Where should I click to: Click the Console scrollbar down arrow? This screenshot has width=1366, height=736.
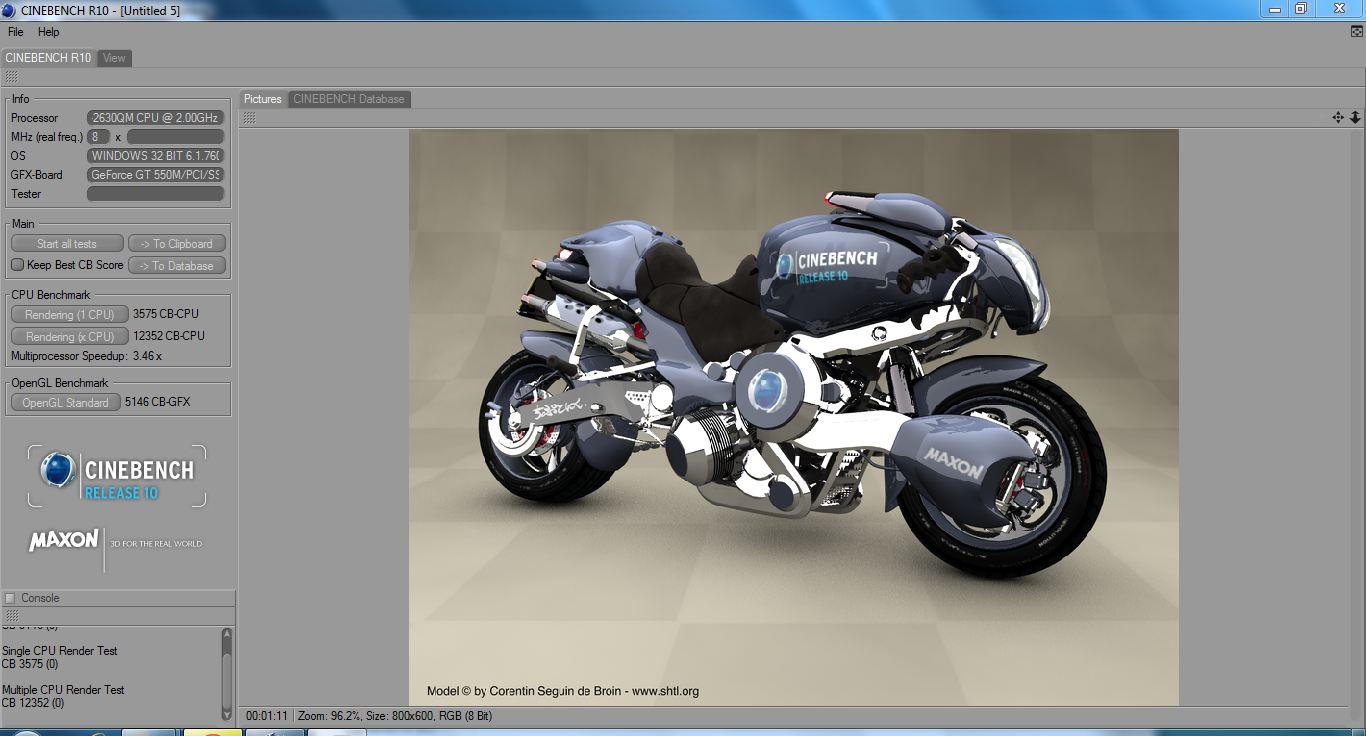coord(227,714)
